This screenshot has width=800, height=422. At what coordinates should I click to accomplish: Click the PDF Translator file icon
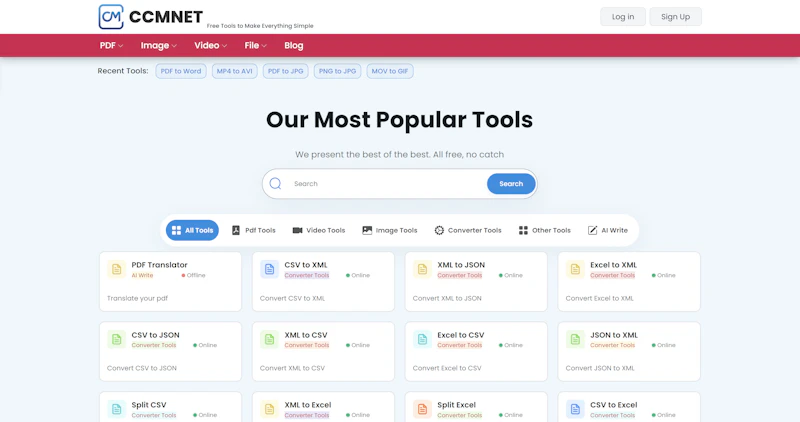tap(116, 269)
